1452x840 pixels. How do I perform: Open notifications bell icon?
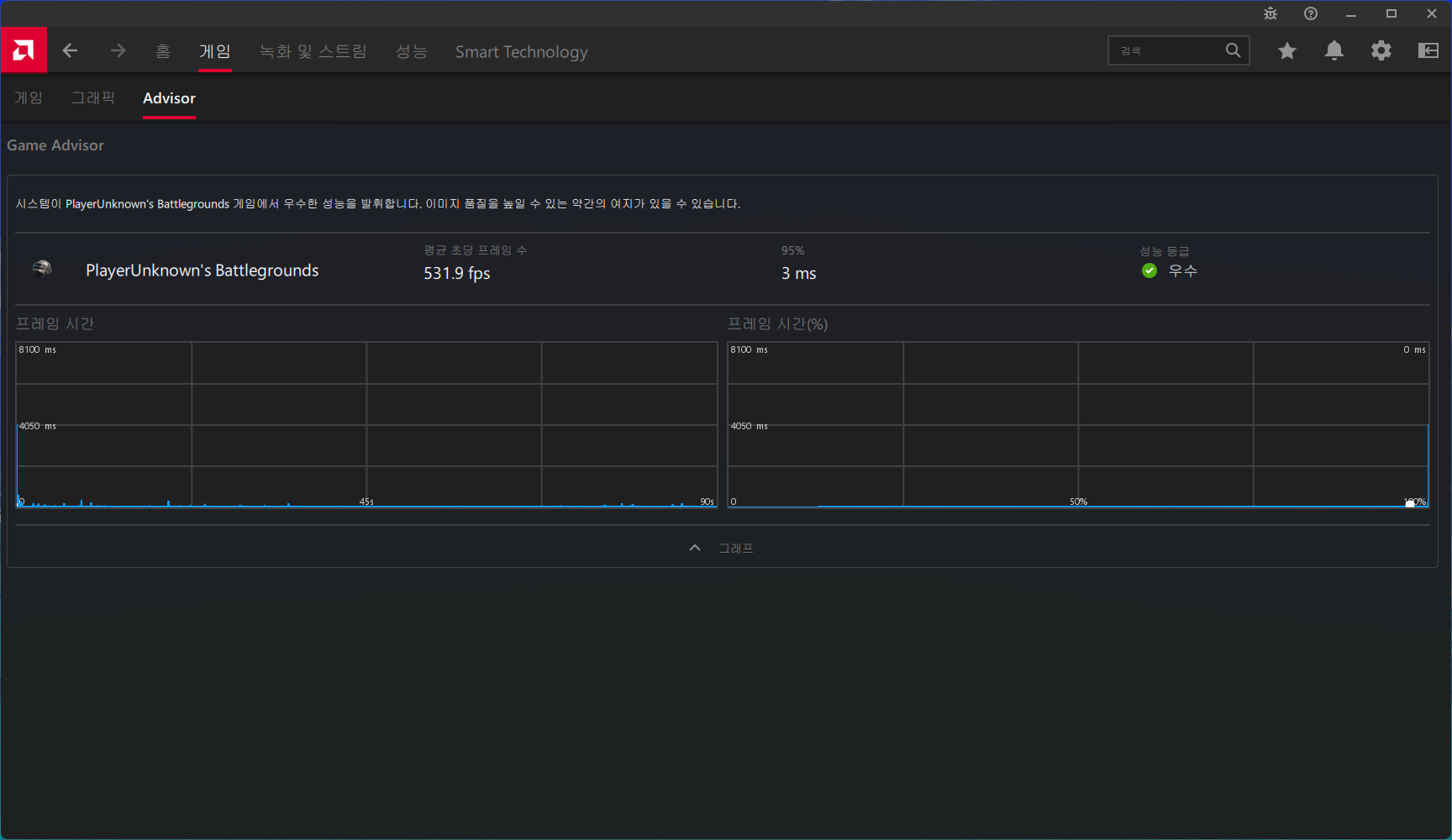click(x=1334, y=50)
